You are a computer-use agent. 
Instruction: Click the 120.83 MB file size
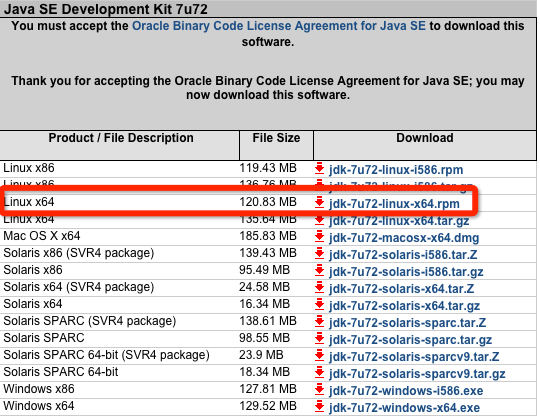(268, 202)
